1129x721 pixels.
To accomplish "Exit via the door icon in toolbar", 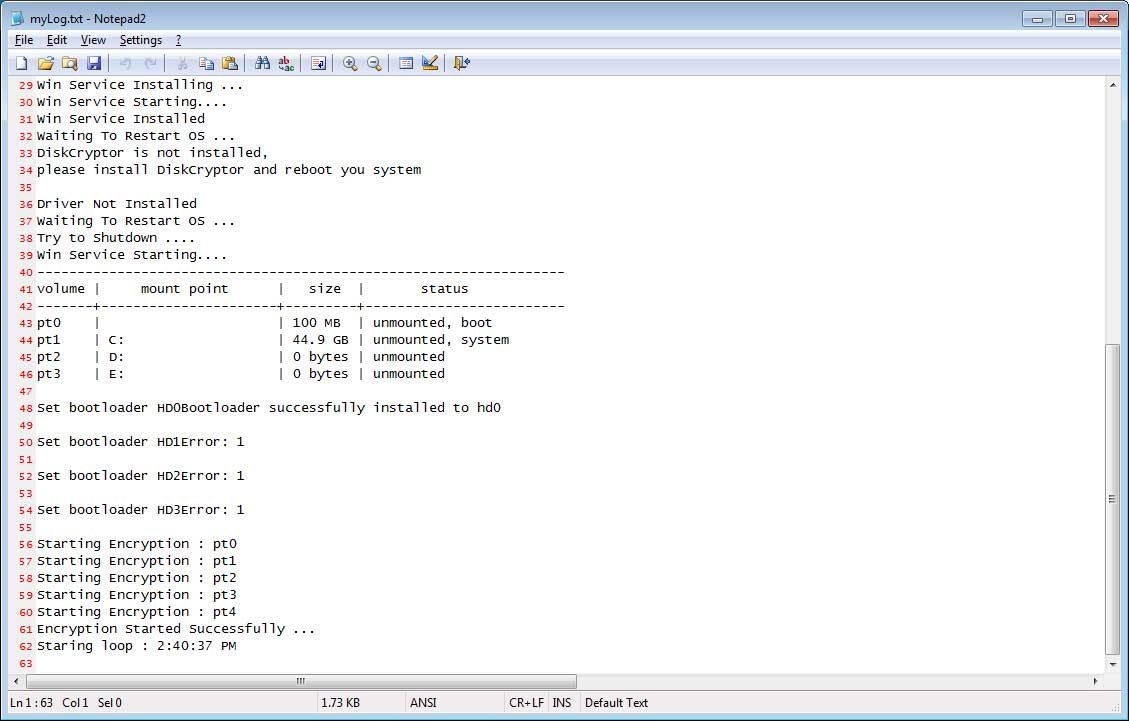I will (x=462, y=63).
